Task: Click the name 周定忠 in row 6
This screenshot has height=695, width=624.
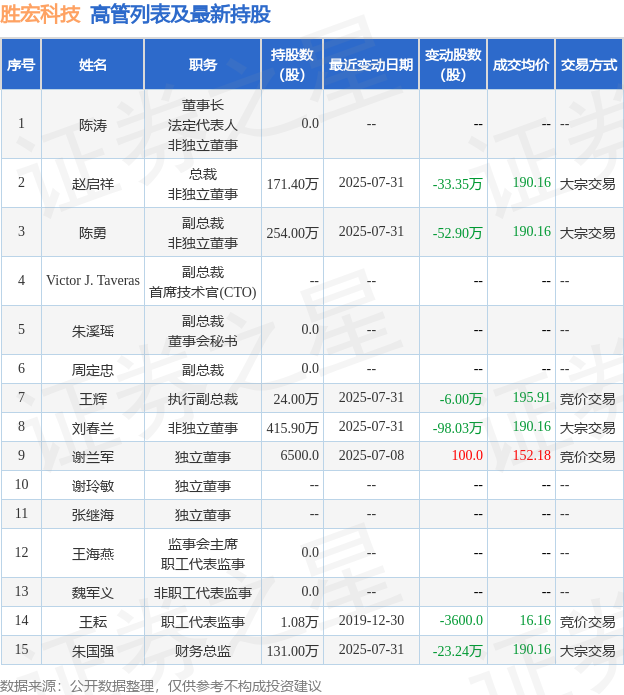Action: (x=93, y=369)
